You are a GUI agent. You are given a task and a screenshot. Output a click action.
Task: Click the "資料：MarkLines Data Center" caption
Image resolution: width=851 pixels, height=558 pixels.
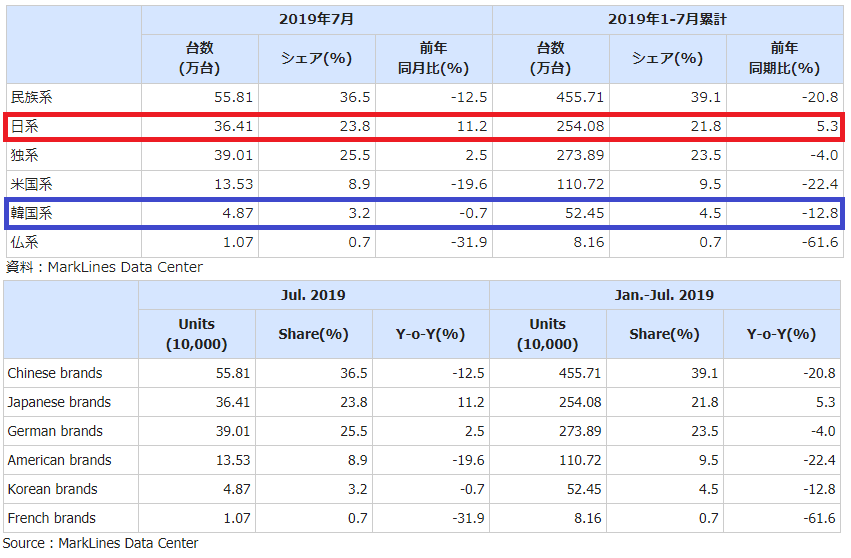click(104, 267)
